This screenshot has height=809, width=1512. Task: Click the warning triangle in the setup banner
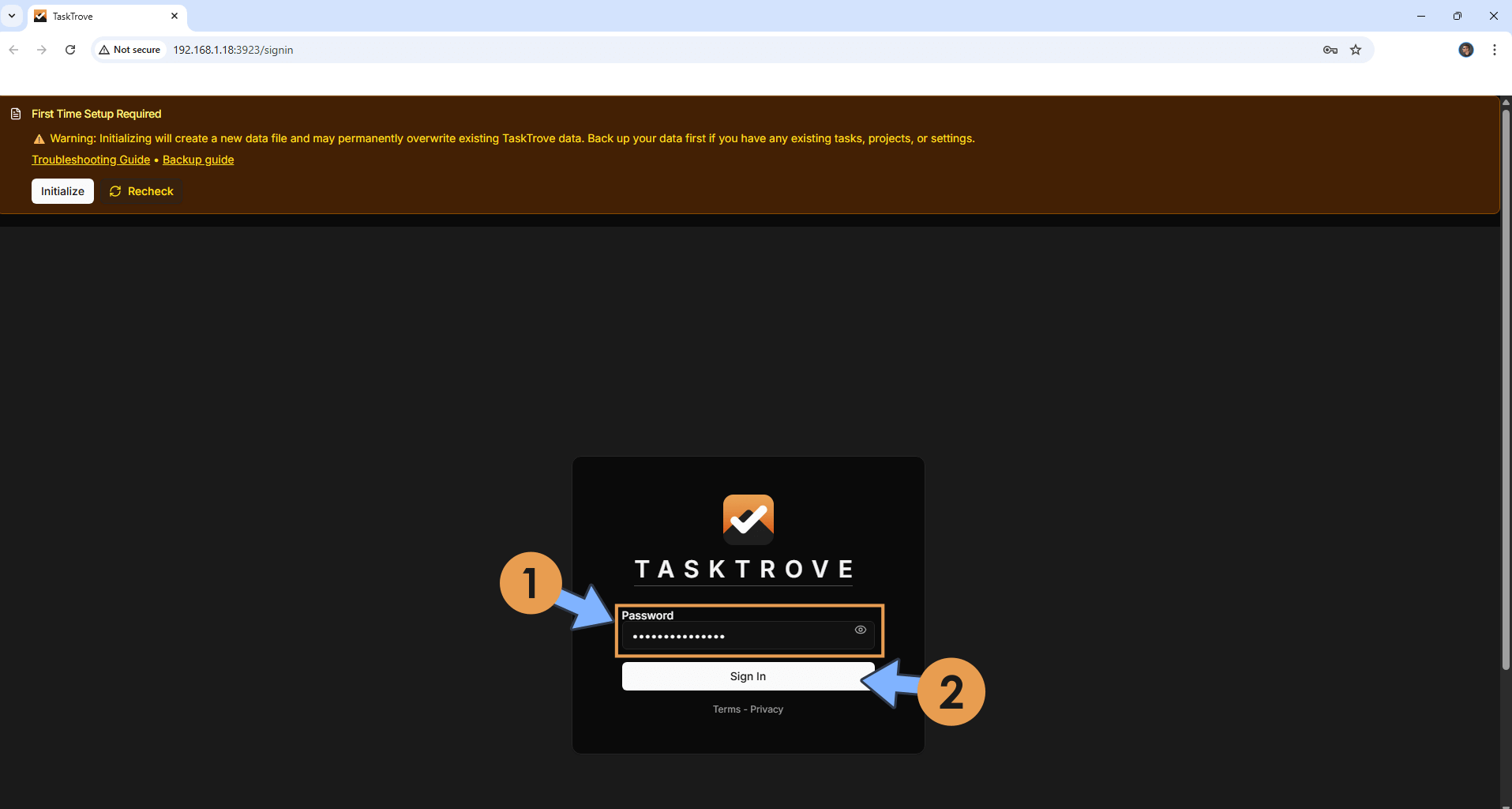pos(39,138)
